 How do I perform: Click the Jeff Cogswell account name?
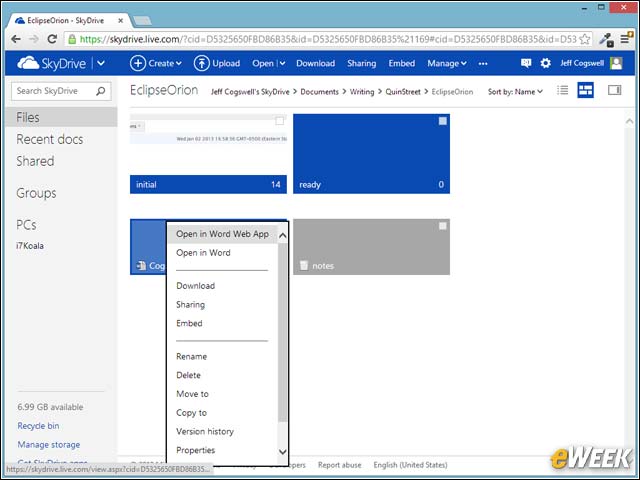point(582,63)
